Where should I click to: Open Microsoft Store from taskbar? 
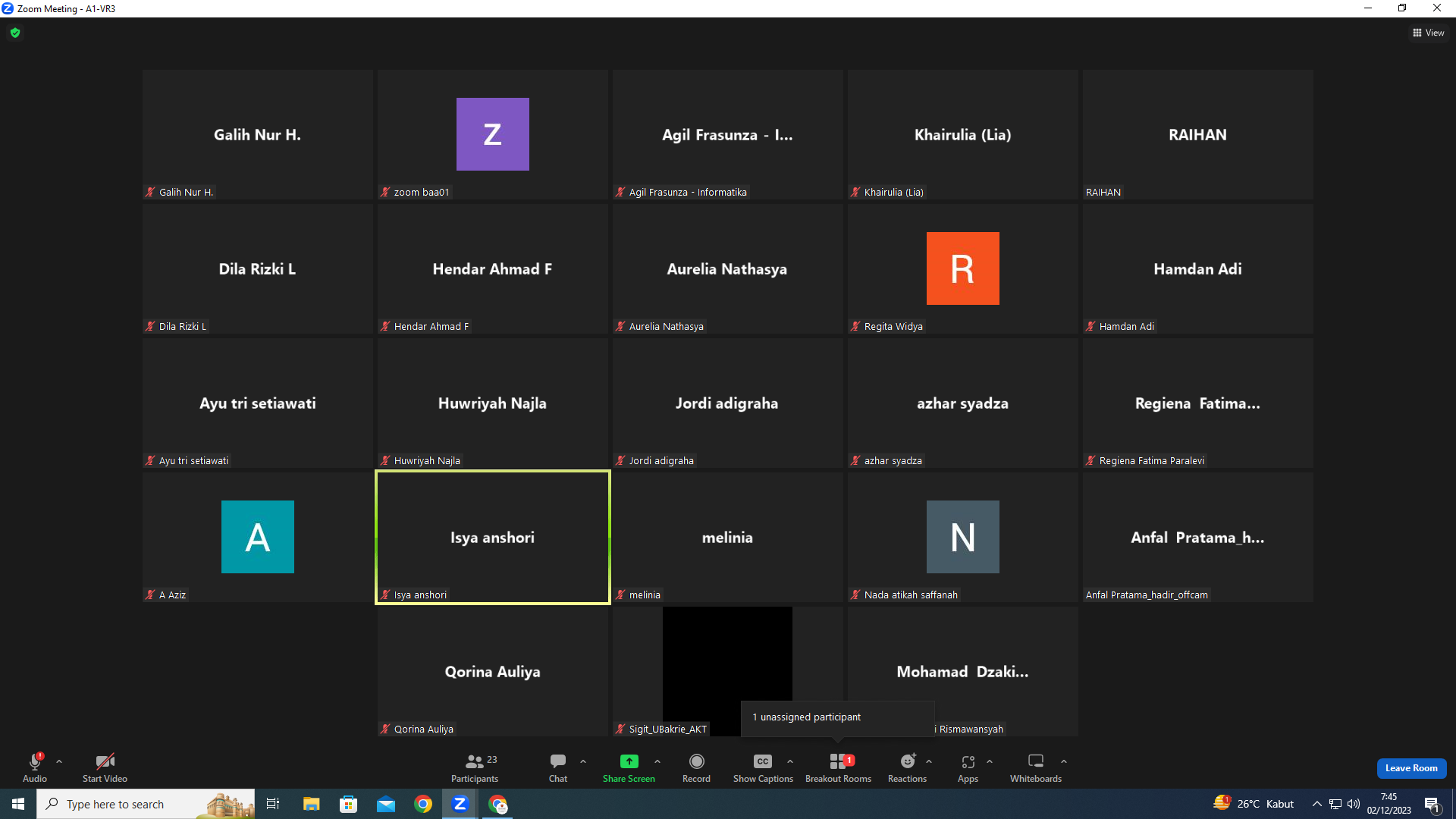[348, 804]
